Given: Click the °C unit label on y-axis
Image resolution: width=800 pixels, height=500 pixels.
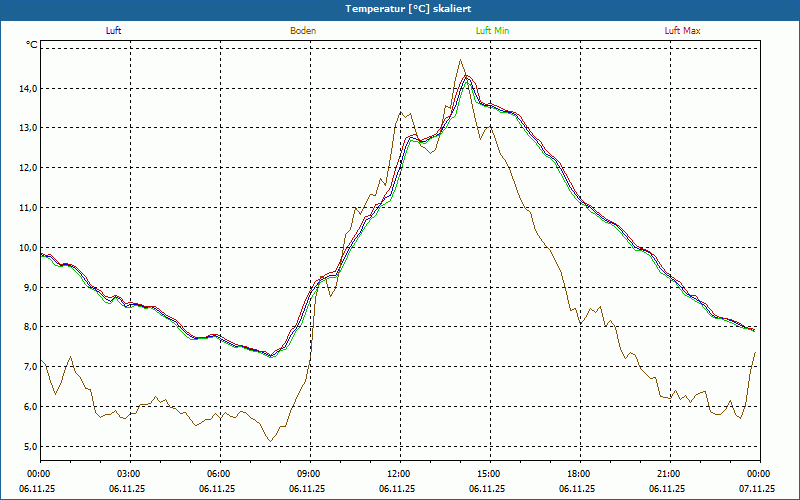Looking at the screenshot, I should tap(32, 45).
